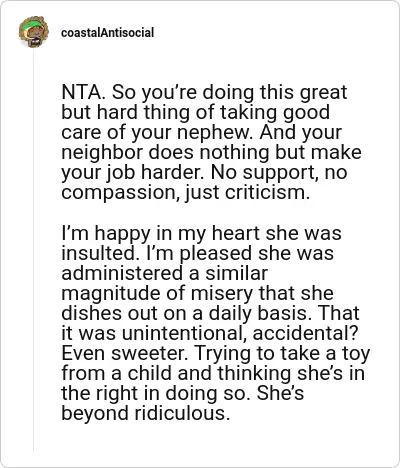Click the phrase "magnitude of misery"
The height and width of the screenshot is (468, 400).
point(157,294)
